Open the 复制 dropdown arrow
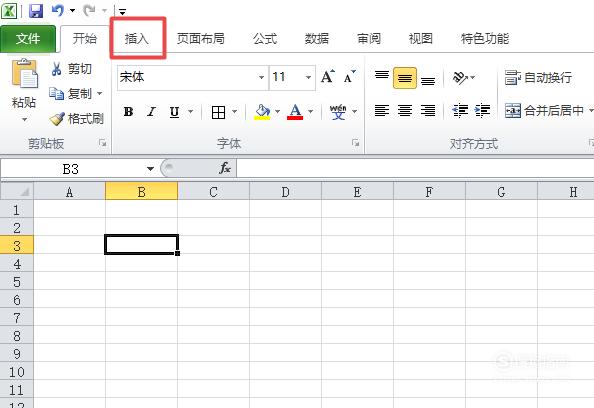Viewport: 594px width, 408px height. 100,94
